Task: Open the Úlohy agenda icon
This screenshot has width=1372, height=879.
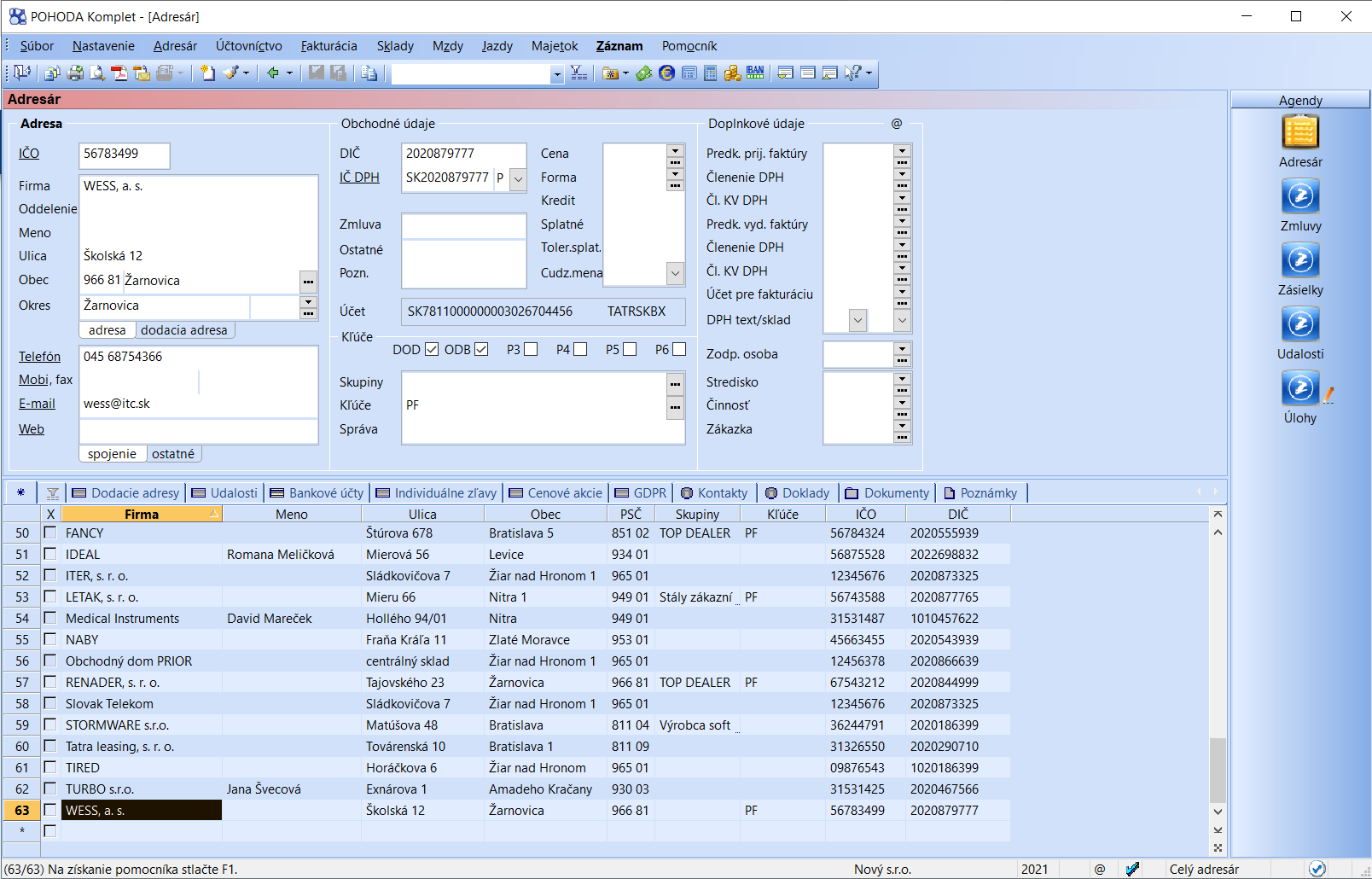Action: (x=1300, y=388)
